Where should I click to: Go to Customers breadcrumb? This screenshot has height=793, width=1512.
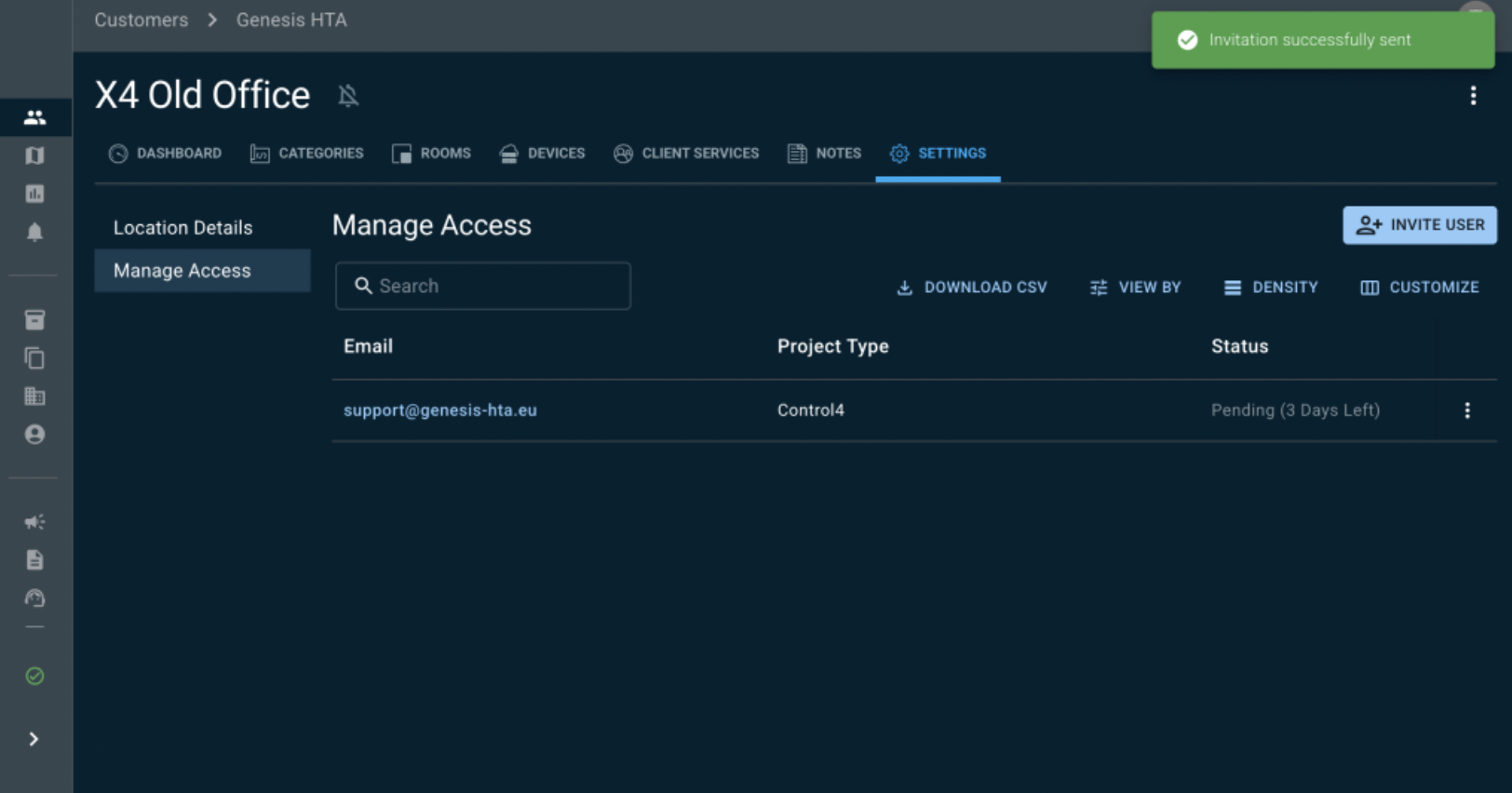point(142,20)
